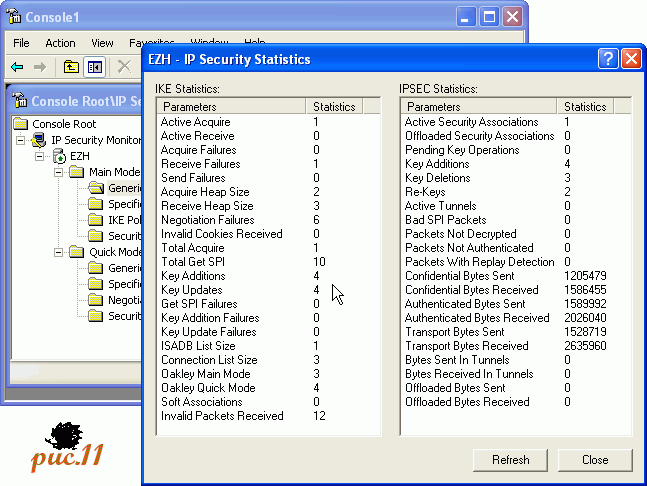Open the IKE Policies folder under Main Mode
Viewport: 647px width, 486px height.
click(x=96, y=220)
